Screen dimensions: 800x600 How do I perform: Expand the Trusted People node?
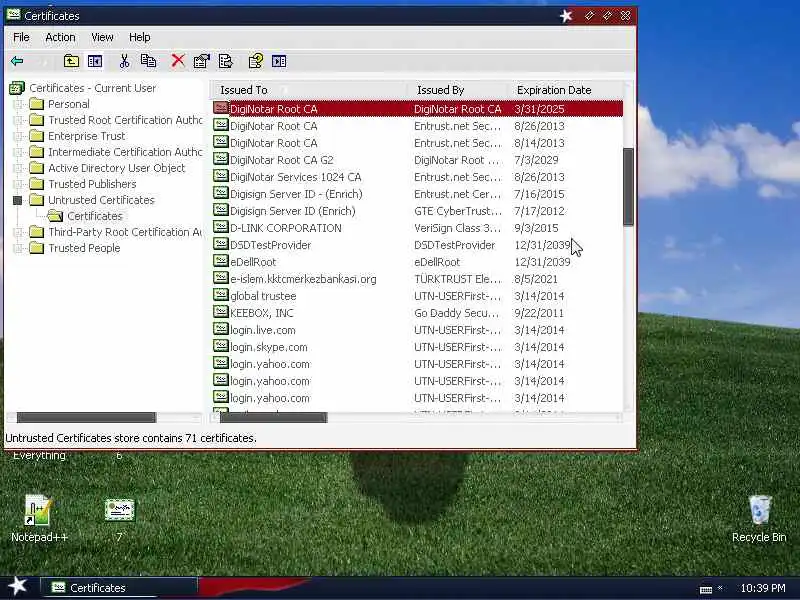18,248
